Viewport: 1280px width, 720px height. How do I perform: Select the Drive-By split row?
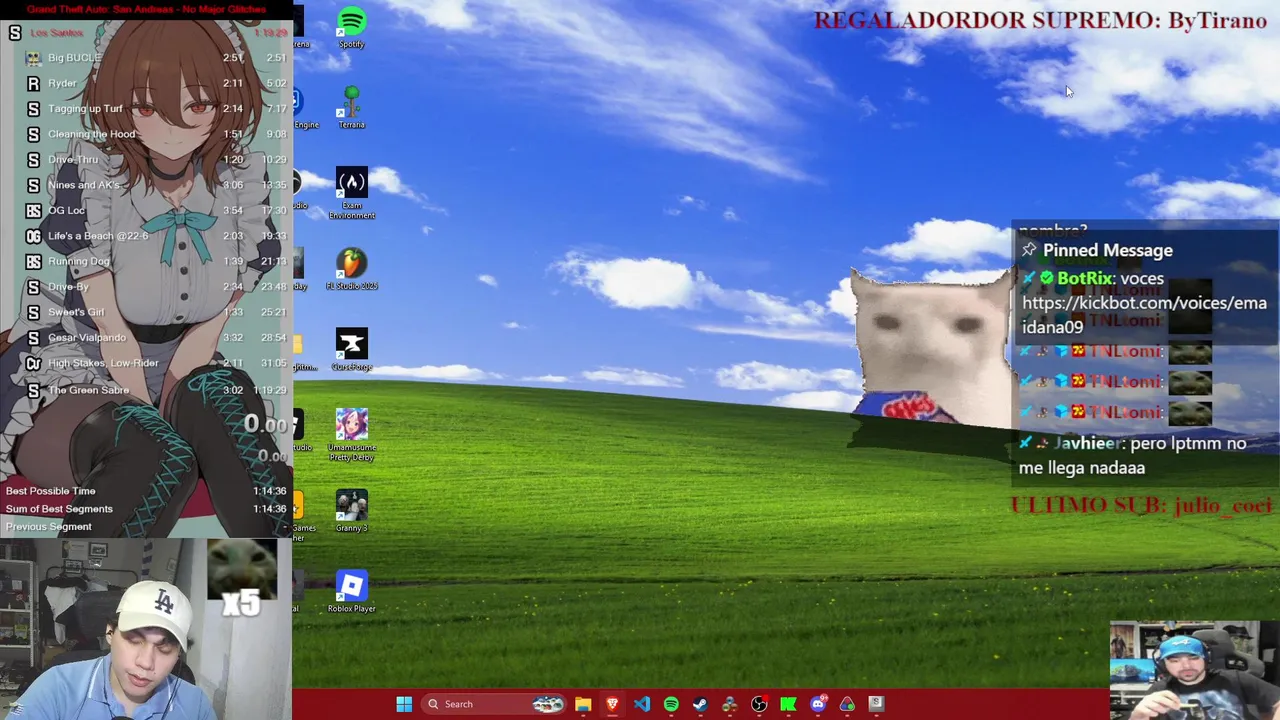(x=146, y=287)
